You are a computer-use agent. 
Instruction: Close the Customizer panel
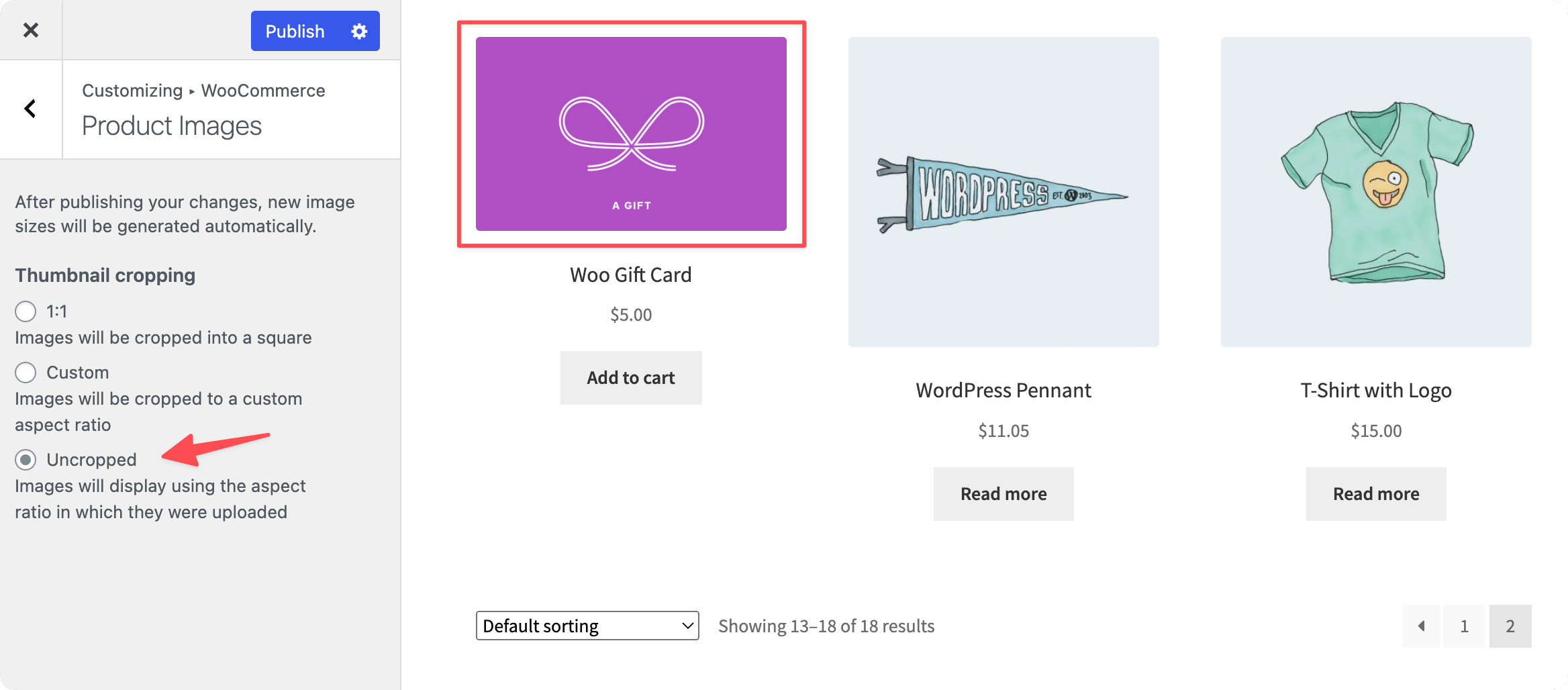[x=30, y=30]
